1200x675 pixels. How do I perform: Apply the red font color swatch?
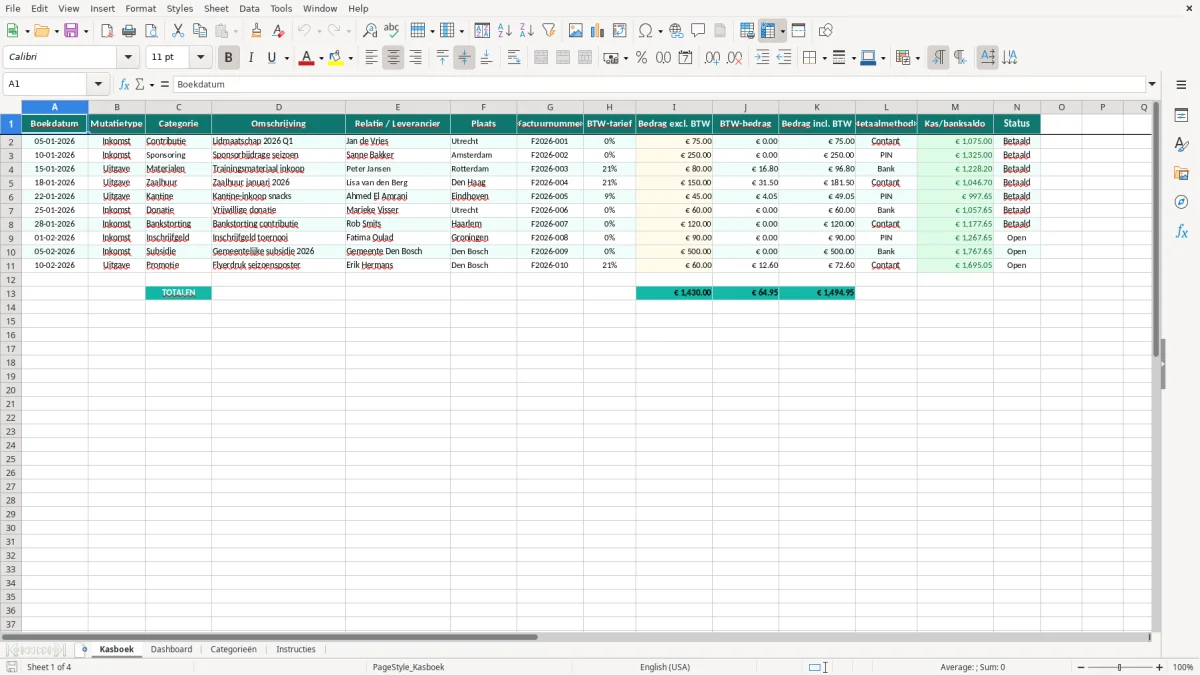tap(306, 58)
